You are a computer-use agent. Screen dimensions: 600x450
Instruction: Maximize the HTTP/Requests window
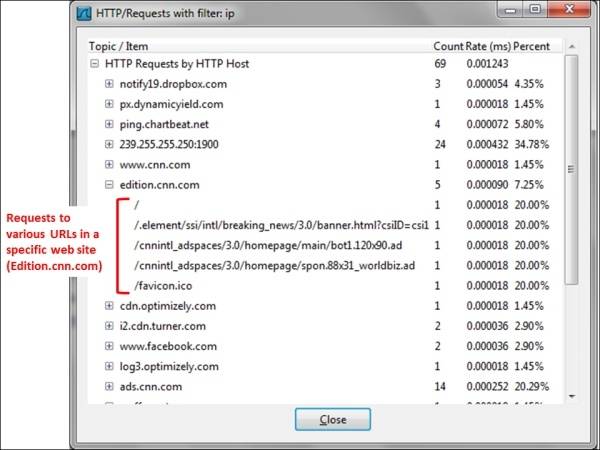535,9
